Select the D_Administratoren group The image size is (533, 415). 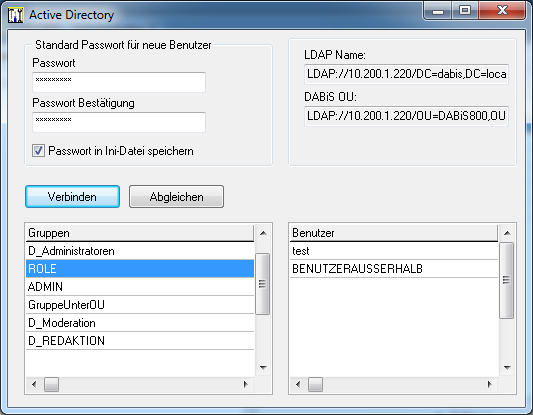pyautogui.click(x=140, y=251)
